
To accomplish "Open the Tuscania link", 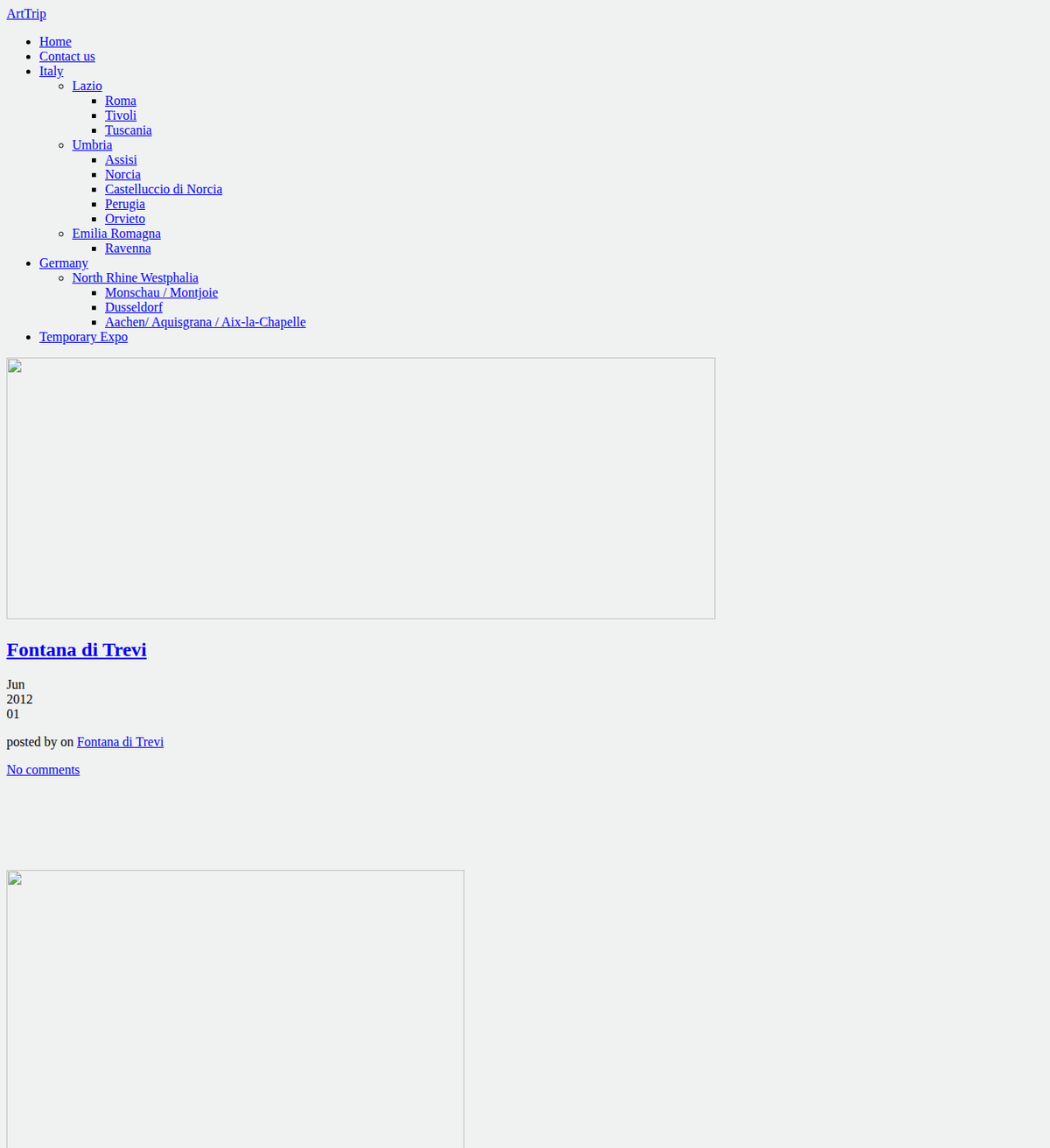I will (x=129, y=131).
